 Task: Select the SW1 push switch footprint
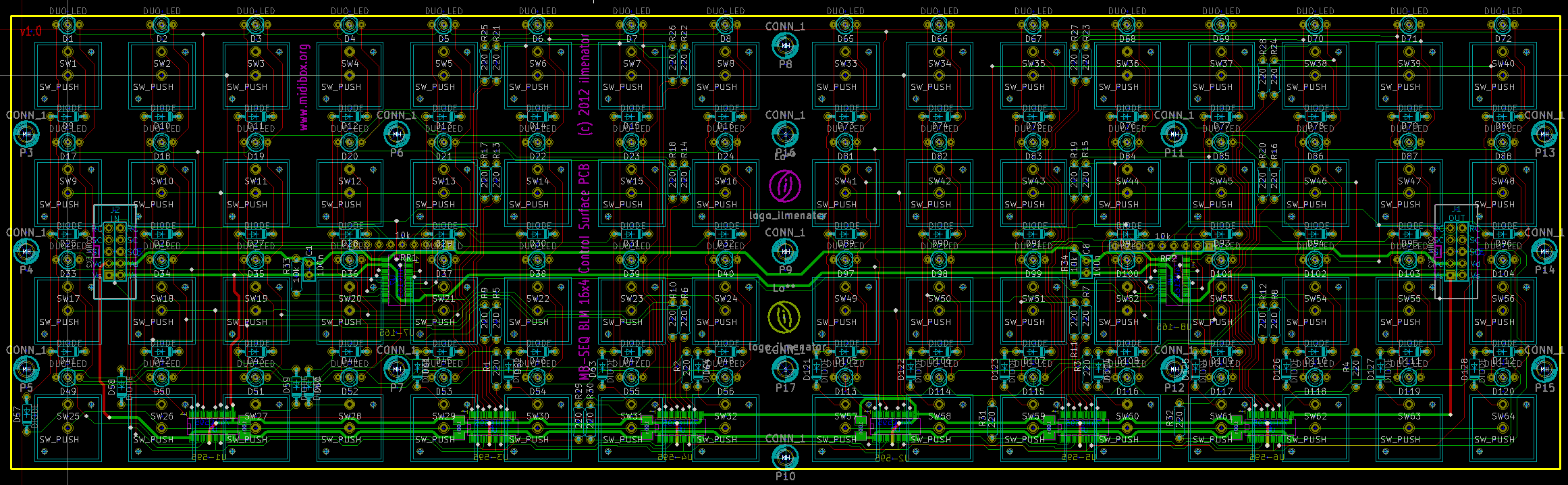67,76
